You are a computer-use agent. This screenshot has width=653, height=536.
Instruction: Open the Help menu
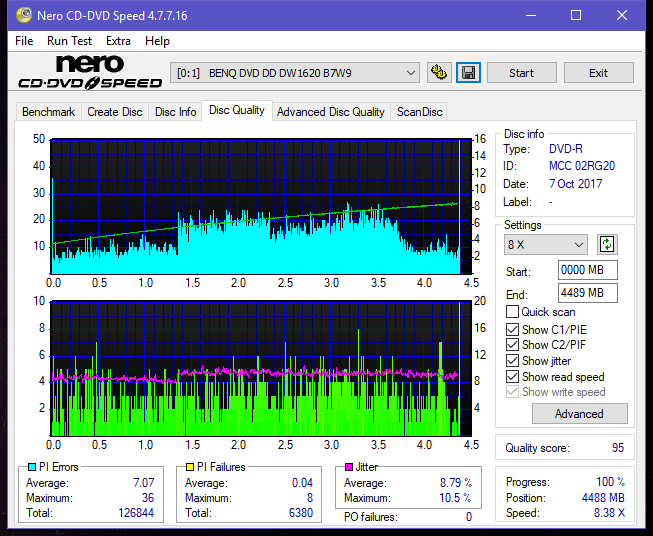(157, 41)
